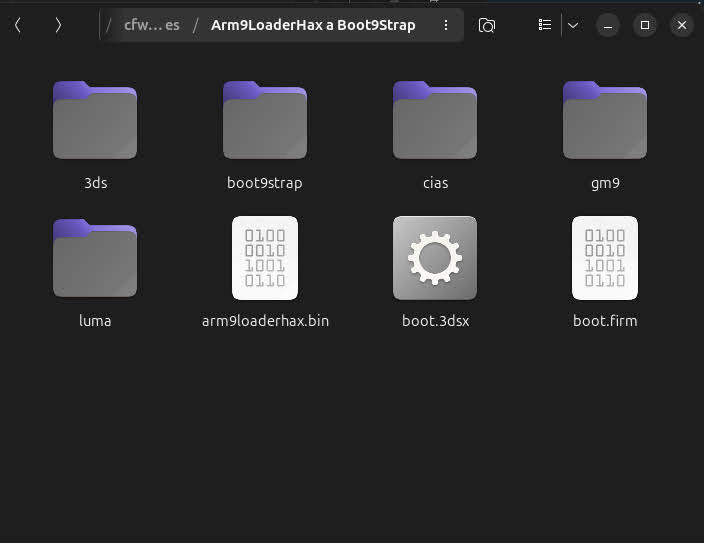Open the folder menu three-dot button
Viewport: 704px width, 543px height.
coord(445,25)
